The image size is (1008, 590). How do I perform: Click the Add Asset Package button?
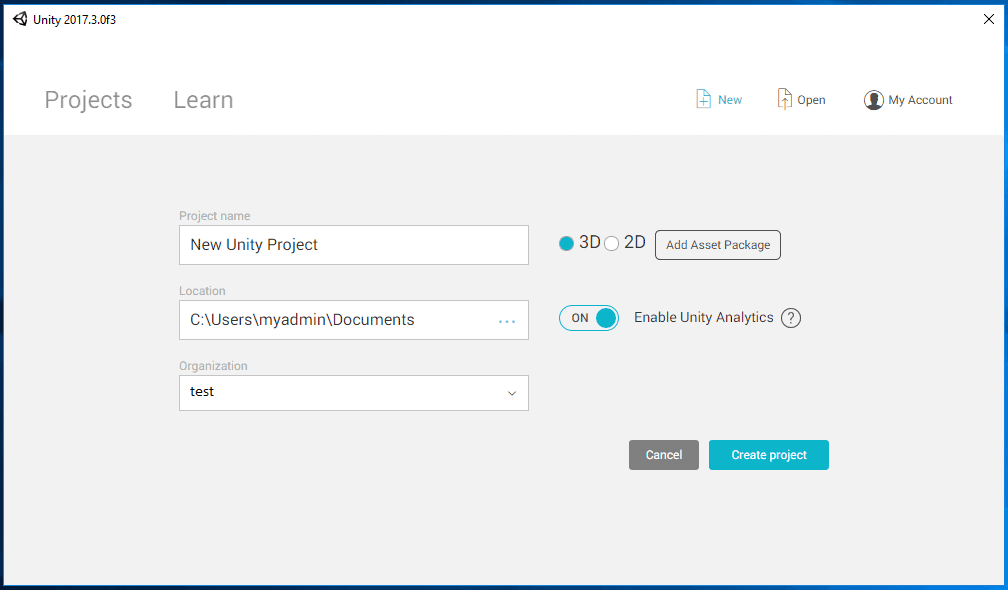tap(717, 245)
